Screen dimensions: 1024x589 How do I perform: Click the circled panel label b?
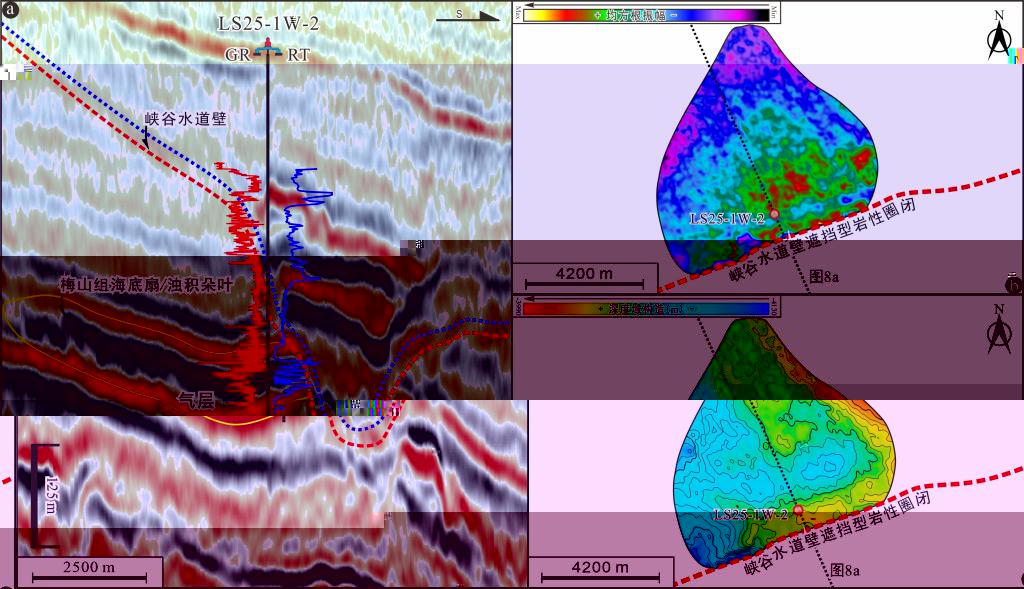pos(1013,285)
